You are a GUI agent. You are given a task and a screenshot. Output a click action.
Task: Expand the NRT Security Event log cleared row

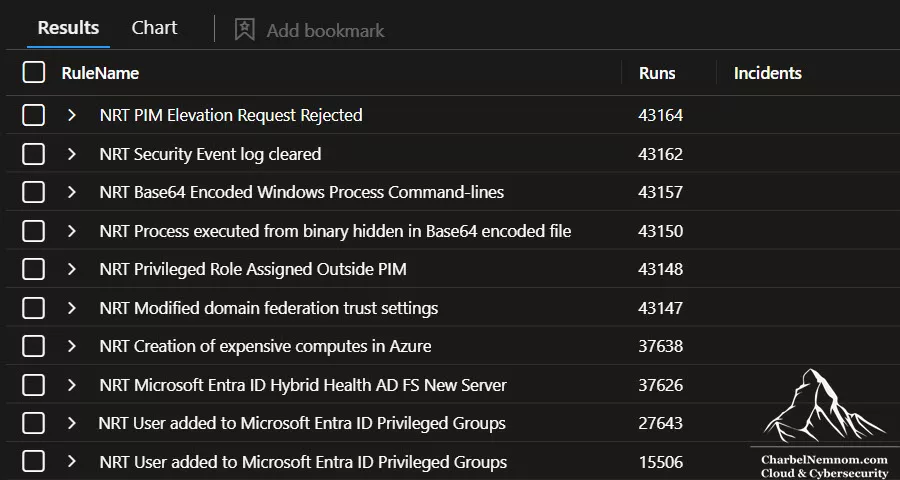[72, 154]
